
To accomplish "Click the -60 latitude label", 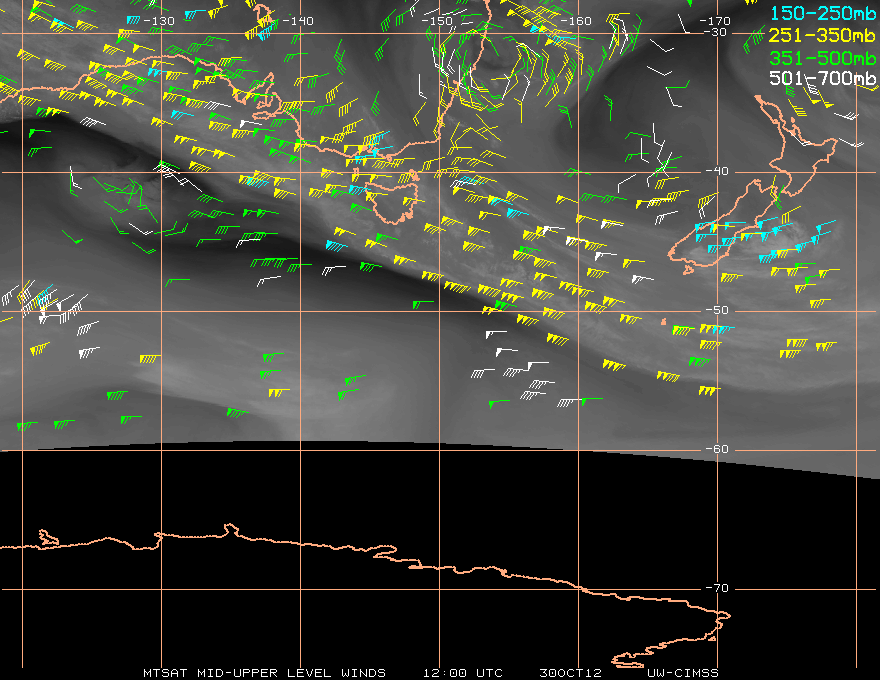I will (x=717, y=449).
